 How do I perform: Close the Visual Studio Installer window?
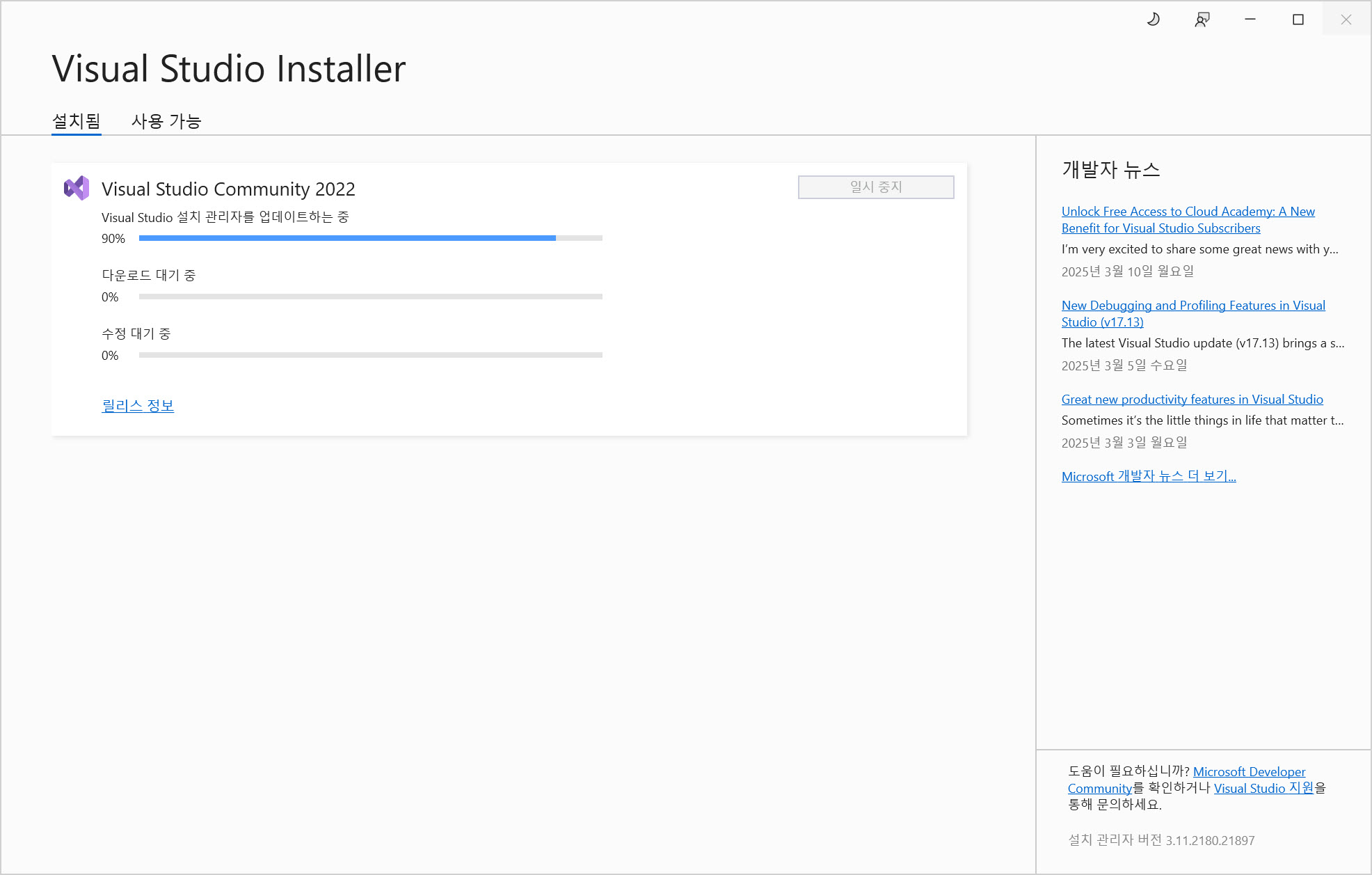(1346, 19)
